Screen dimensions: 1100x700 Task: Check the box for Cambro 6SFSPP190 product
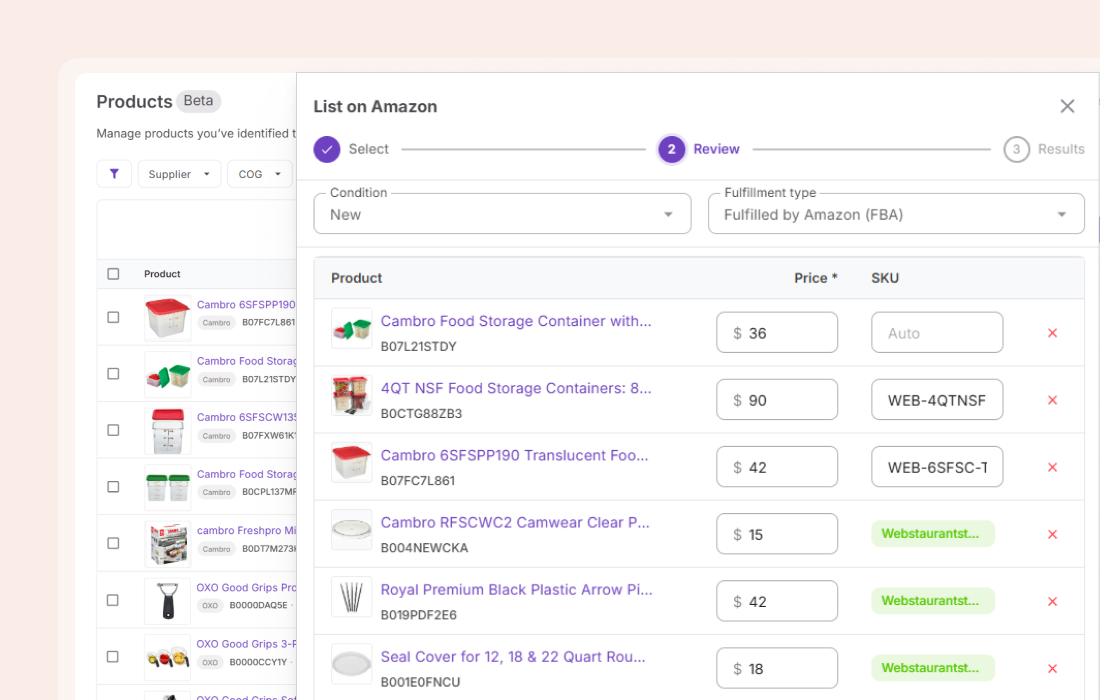click(x=113, y=317)
